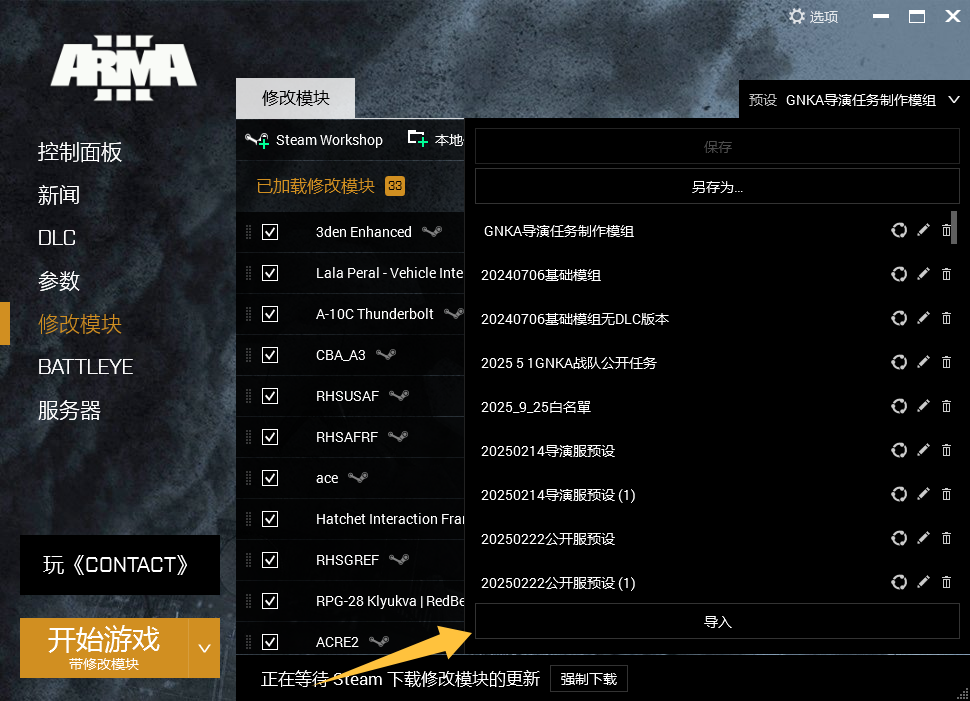Edit the 20240706基础模组 preset name
The width and height of the screenshot is (970, 701).
click(x=923, y=274)
